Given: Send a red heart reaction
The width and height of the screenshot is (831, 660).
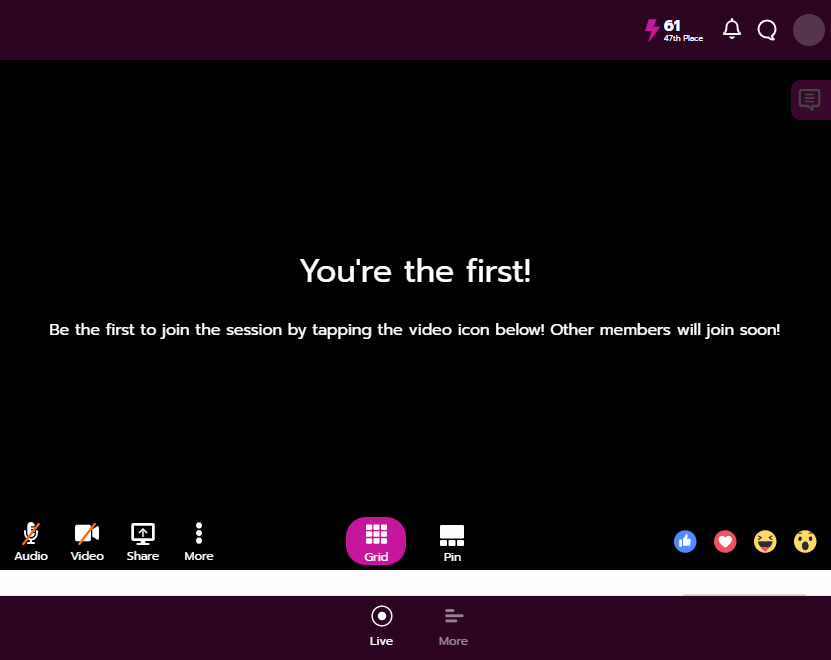Looking at the screenshot, I should point(725,541).
